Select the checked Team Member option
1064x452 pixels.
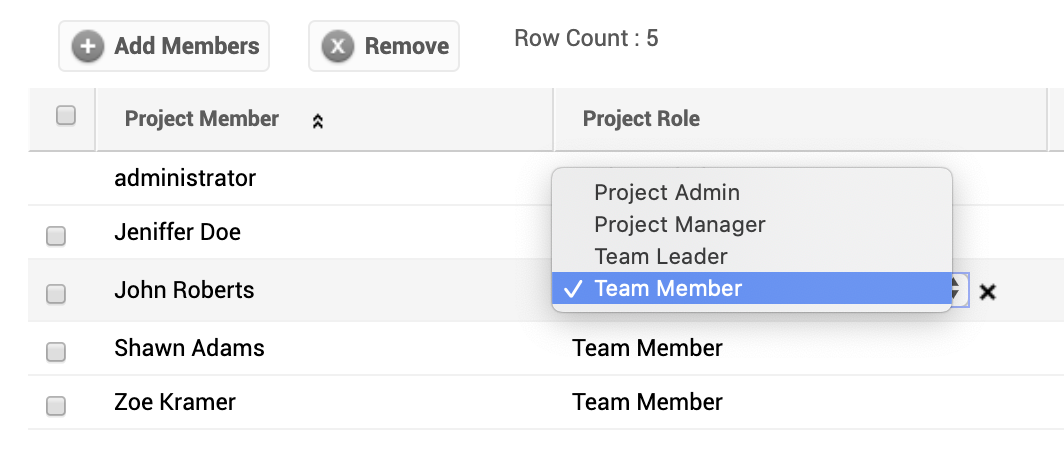click(x=668, y=289)
